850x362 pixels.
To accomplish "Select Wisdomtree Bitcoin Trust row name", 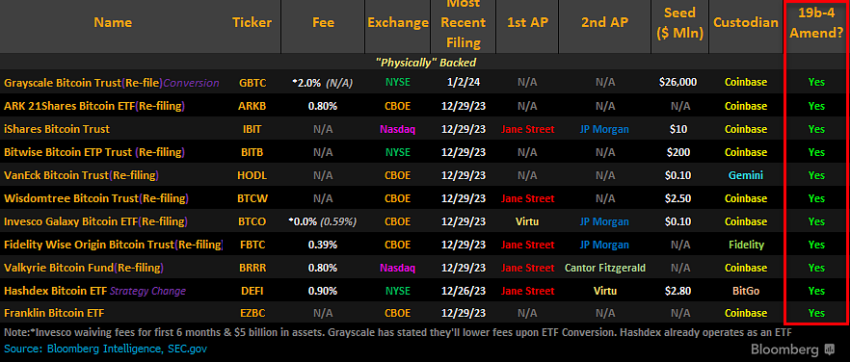I will click(96, 198).
